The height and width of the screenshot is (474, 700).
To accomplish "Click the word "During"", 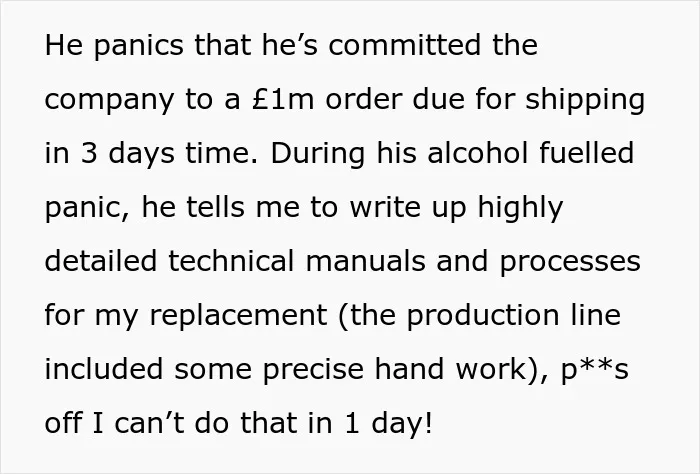I will click(x=318, y=155).
